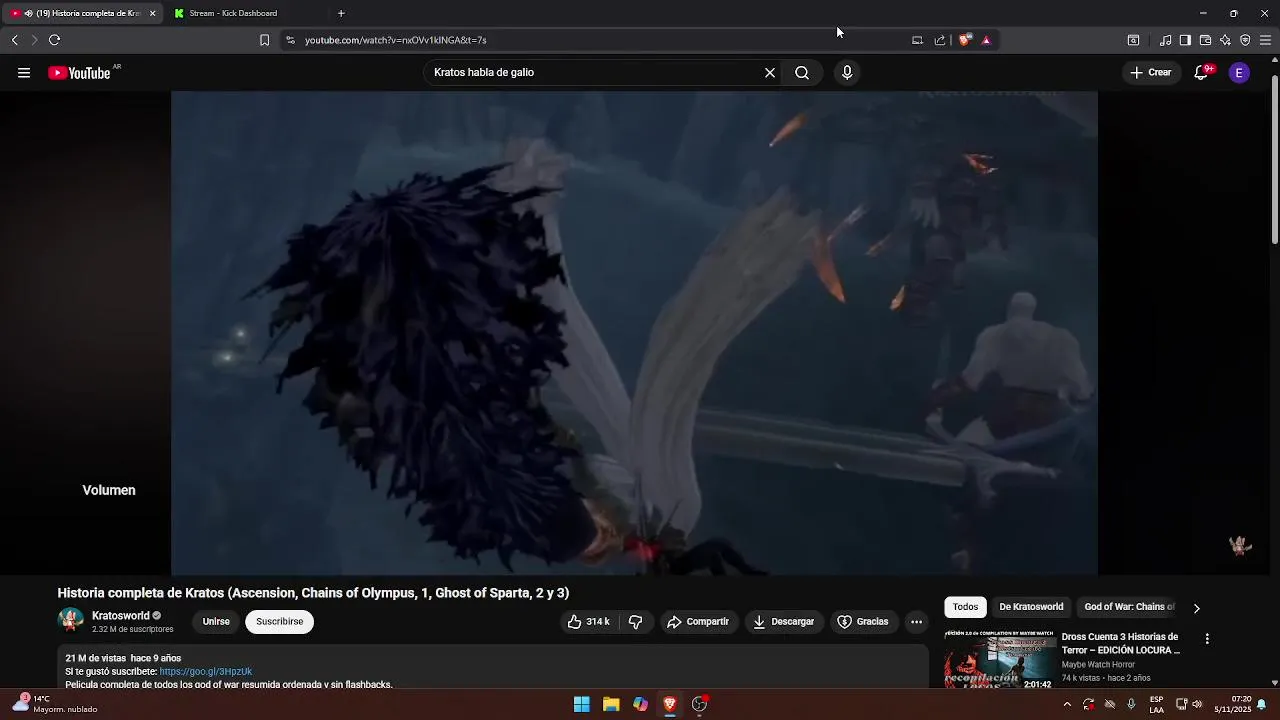Image resolution: width=1280 pixels, height=720 pixels.
Task: Open the Windows Start menu
Action: pos(581,704)
